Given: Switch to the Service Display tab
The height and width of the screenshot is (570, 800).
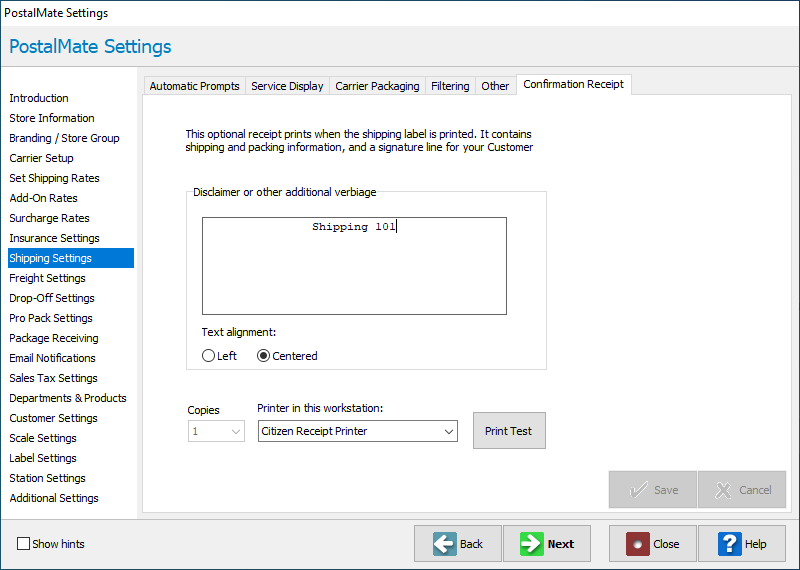Looking at the screenshot, I should [287, 86].
